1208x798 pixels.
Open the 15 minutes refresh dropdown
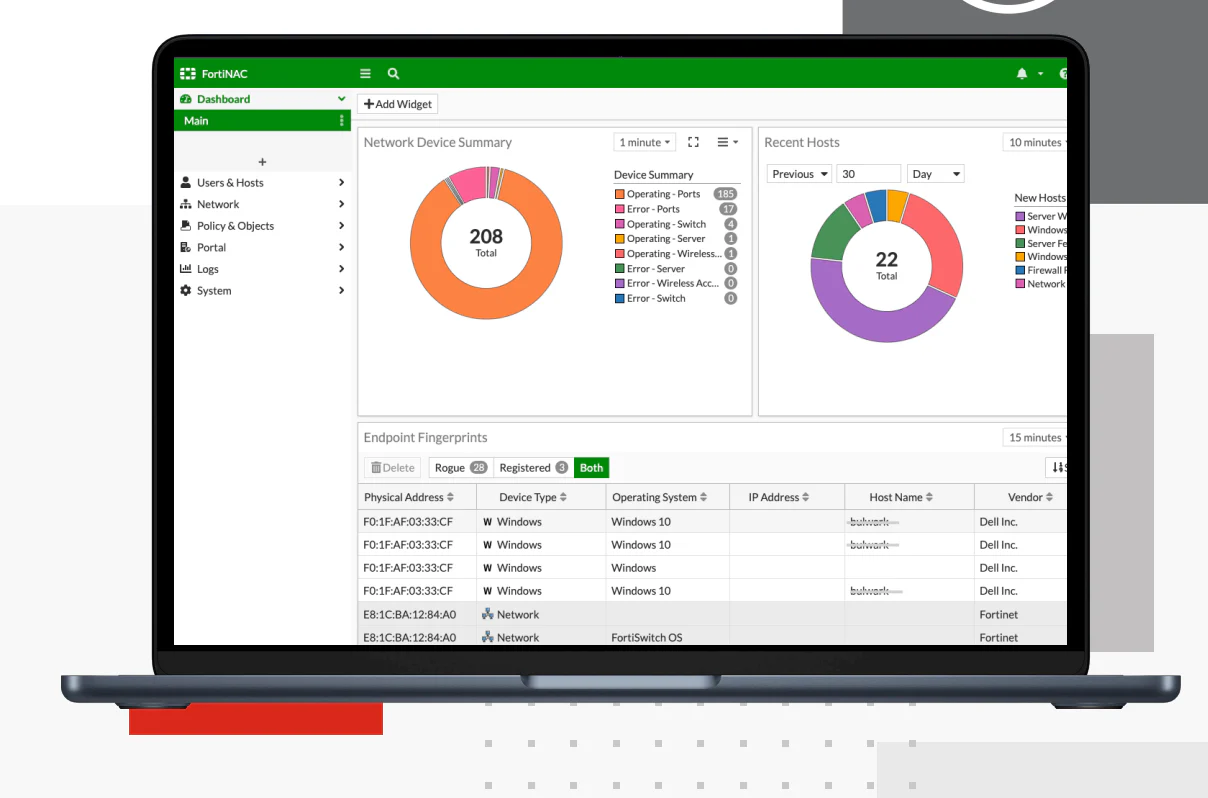pyautogui.click(x=1035, y=438)
